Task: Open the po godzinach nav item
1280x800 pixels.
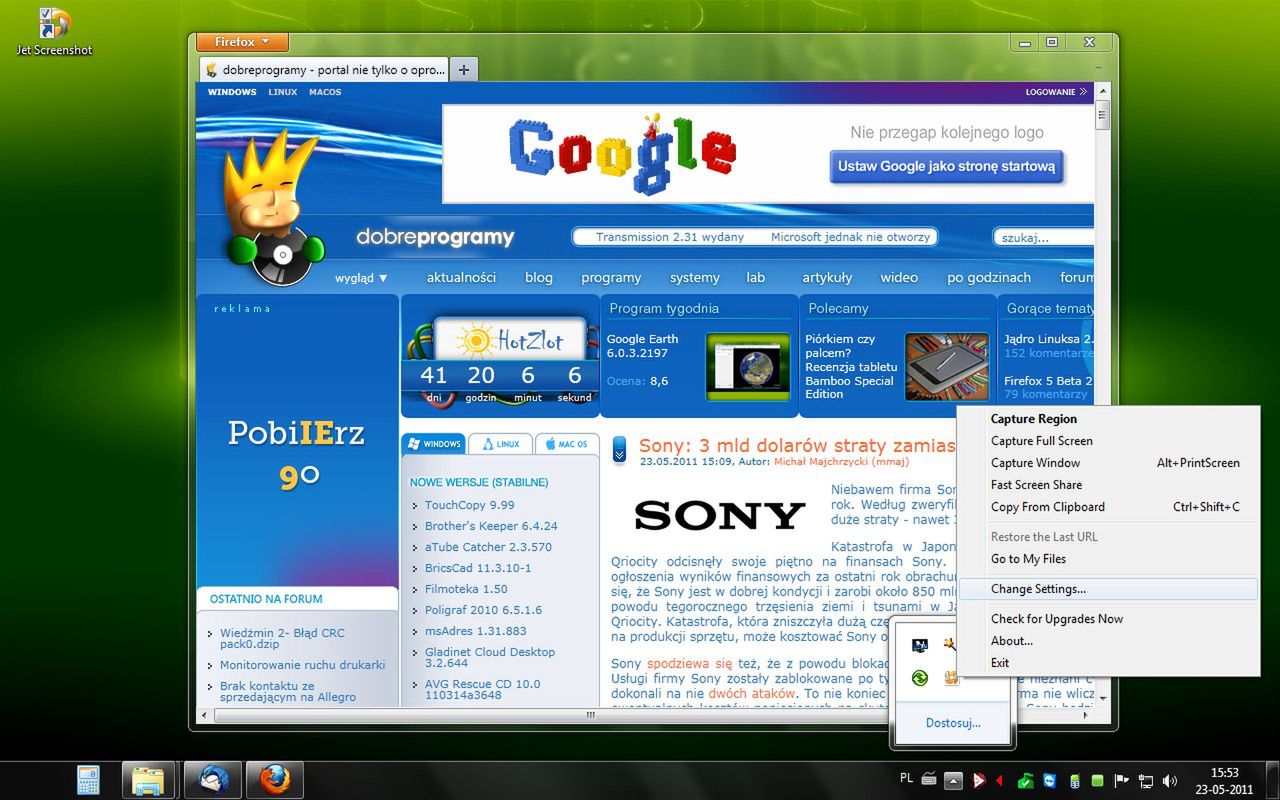Action: point(989,278)
